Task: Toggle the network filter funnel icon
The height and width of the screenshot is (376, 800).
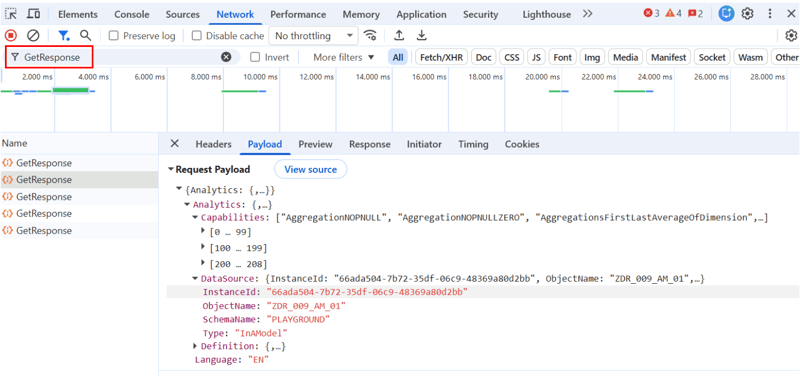Action: (x=64, y=36)
